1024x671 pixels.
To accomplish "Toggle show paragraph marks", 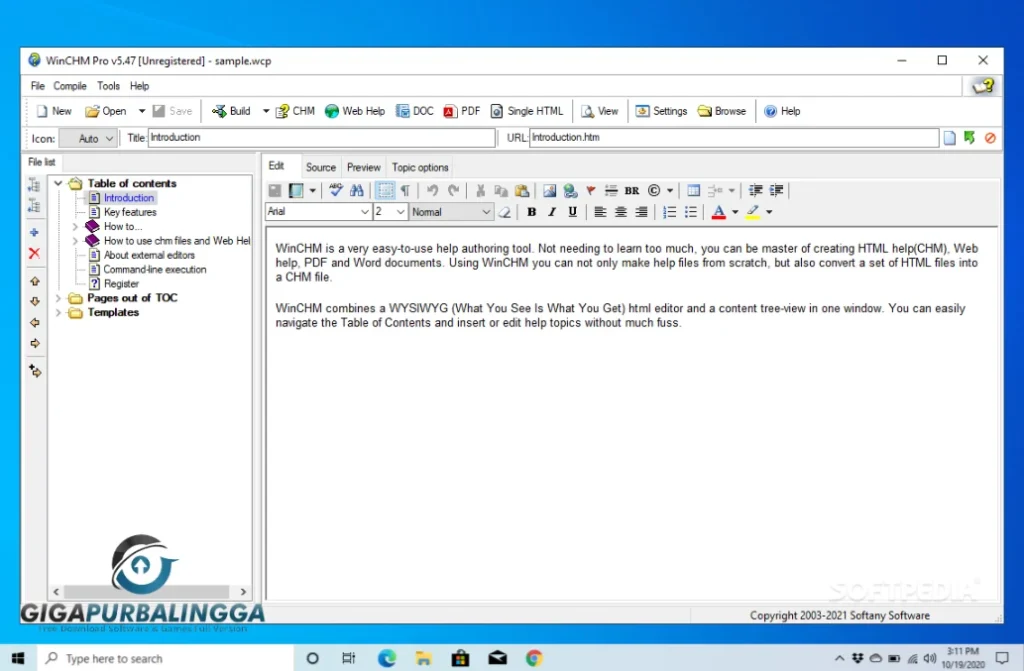I will [x=405, y=190].
